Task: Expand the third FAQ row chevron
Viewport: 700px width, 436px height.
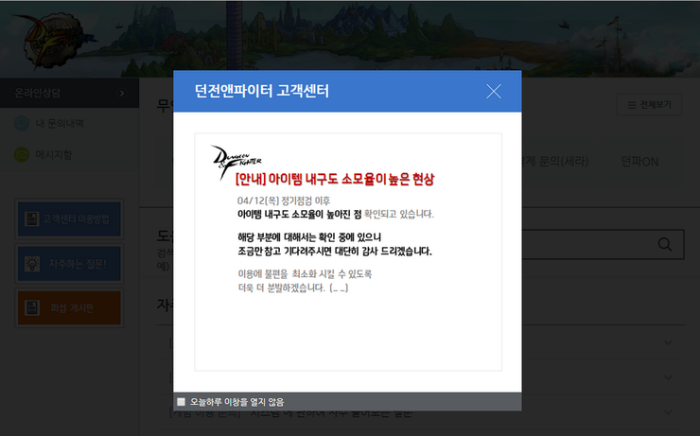Action: click(x=669, y=411)
